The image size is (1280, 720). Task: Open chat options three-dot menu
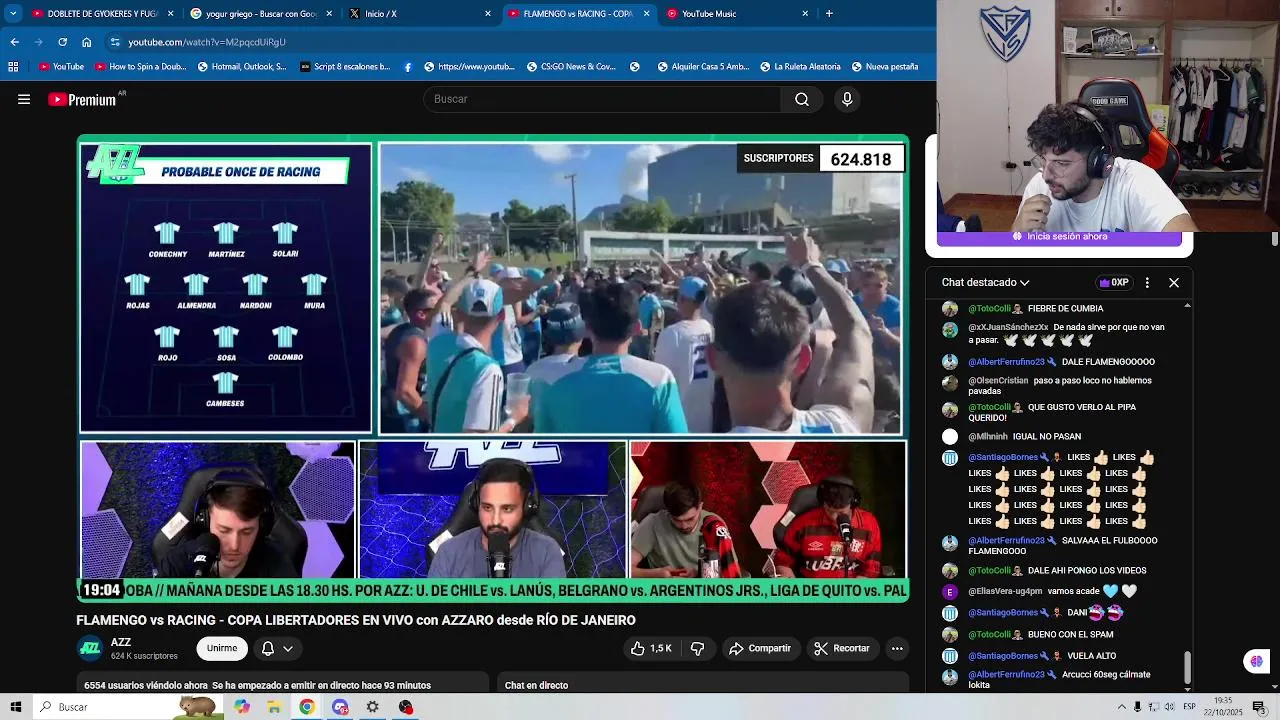1147,283
